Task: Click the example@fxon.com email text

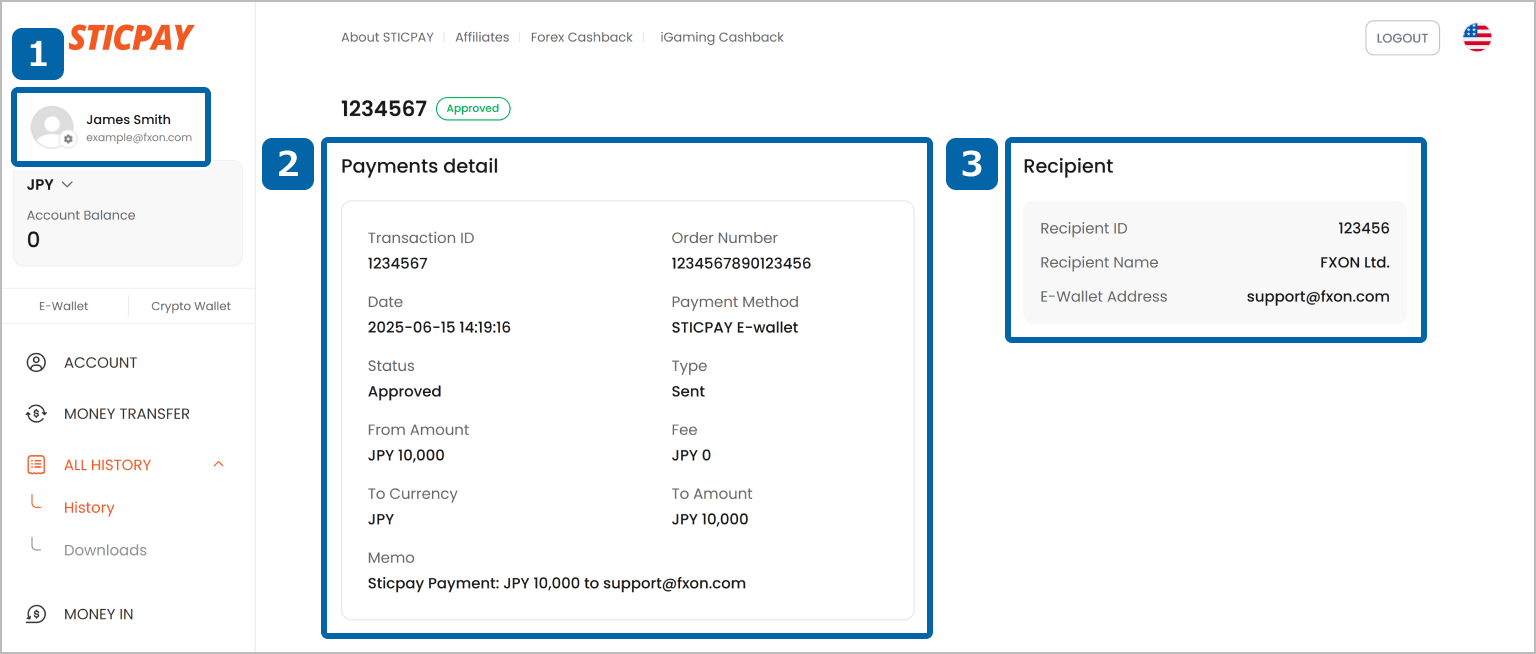Action: click(139, 138)
